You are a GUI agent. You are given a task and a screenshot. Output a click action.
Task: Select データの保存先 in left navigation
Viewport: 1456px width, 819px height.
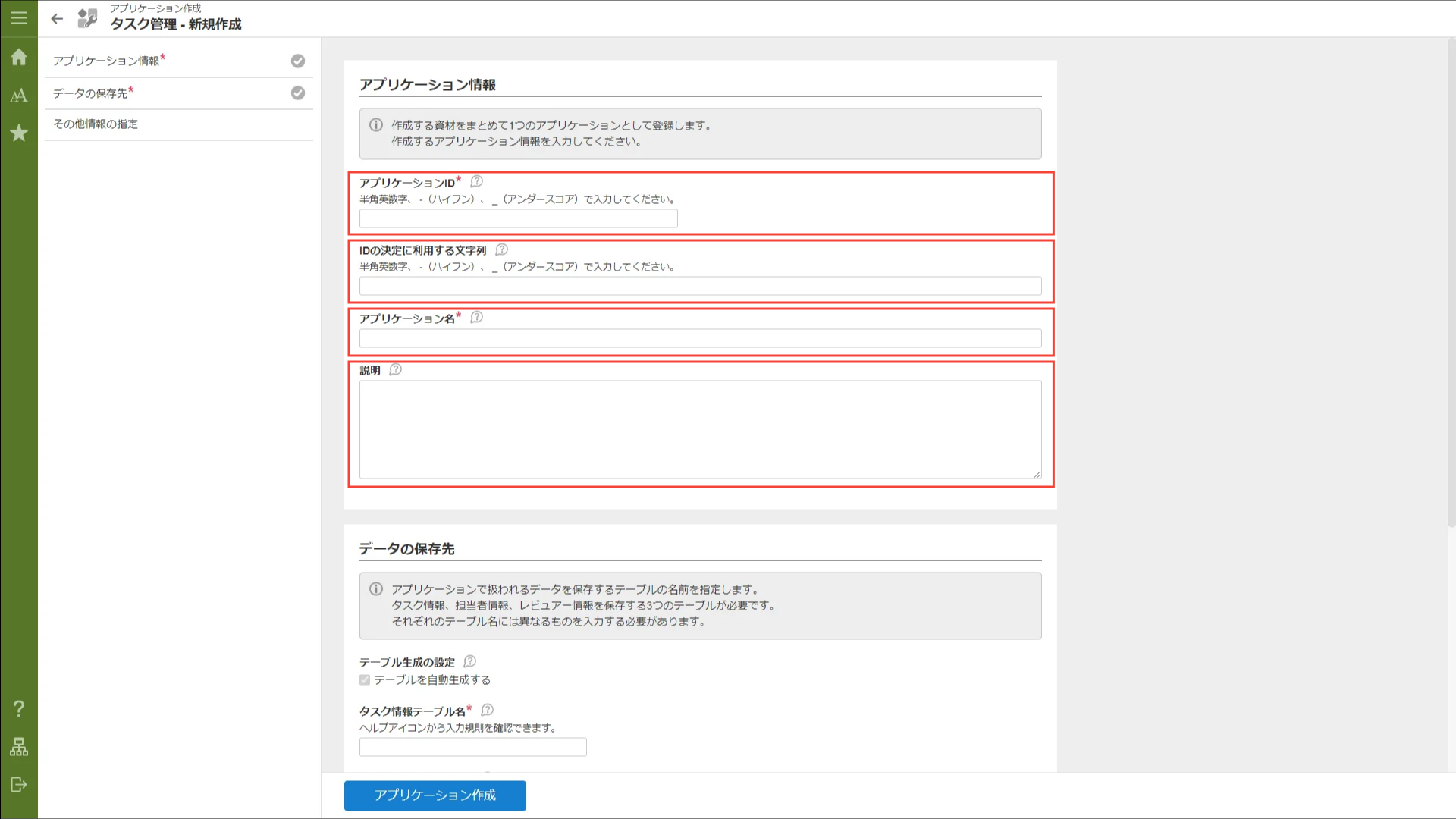pos(90,93)
